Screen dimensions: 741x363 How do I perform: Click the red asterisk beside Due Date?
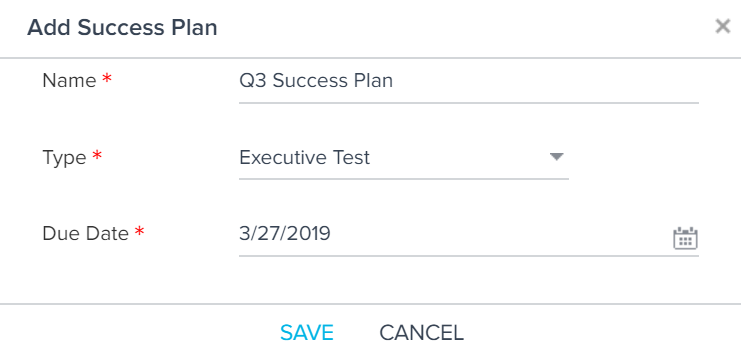[x=139, y=231]
